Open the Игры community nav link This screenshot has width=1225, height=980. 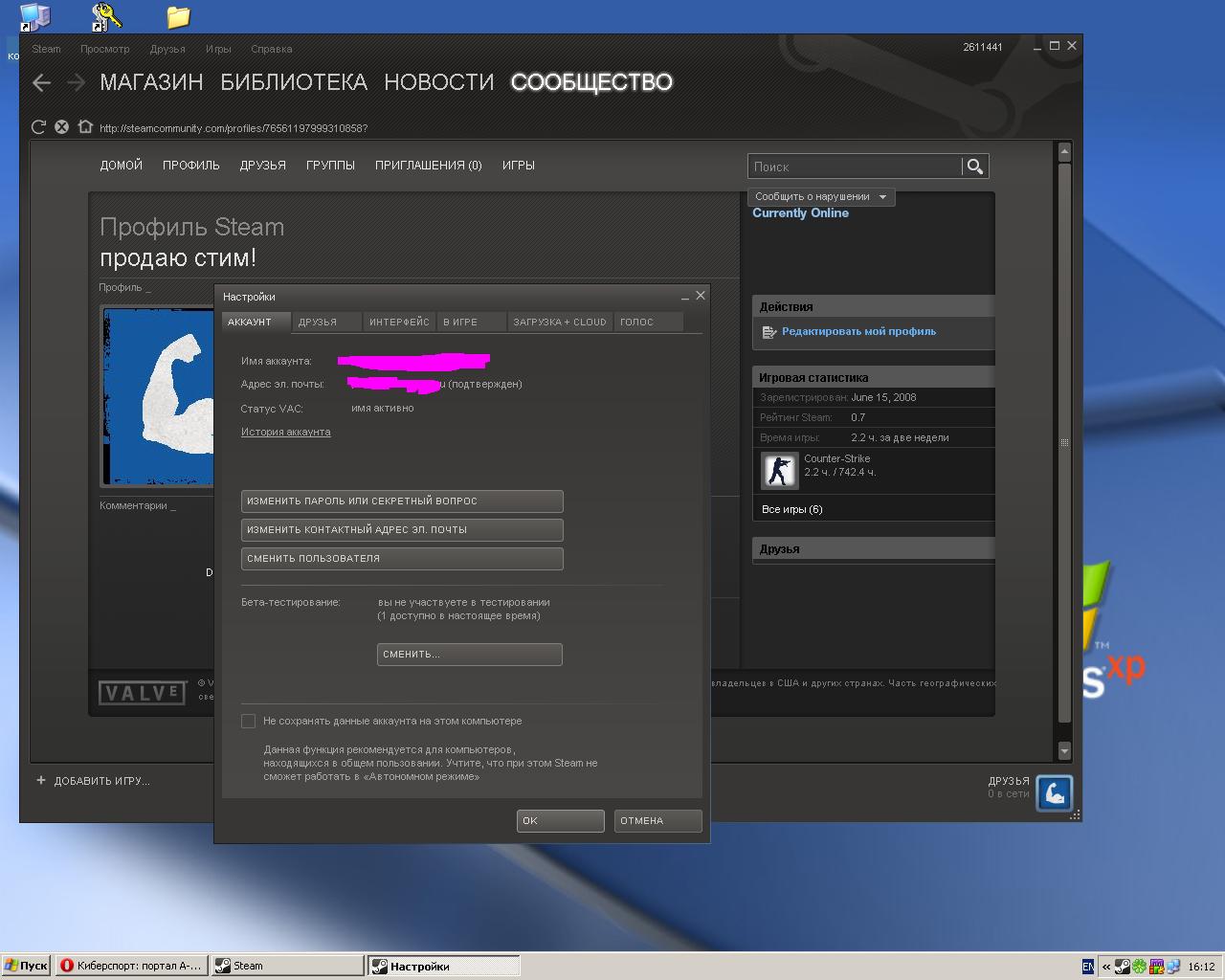click(x=519, y=166)
